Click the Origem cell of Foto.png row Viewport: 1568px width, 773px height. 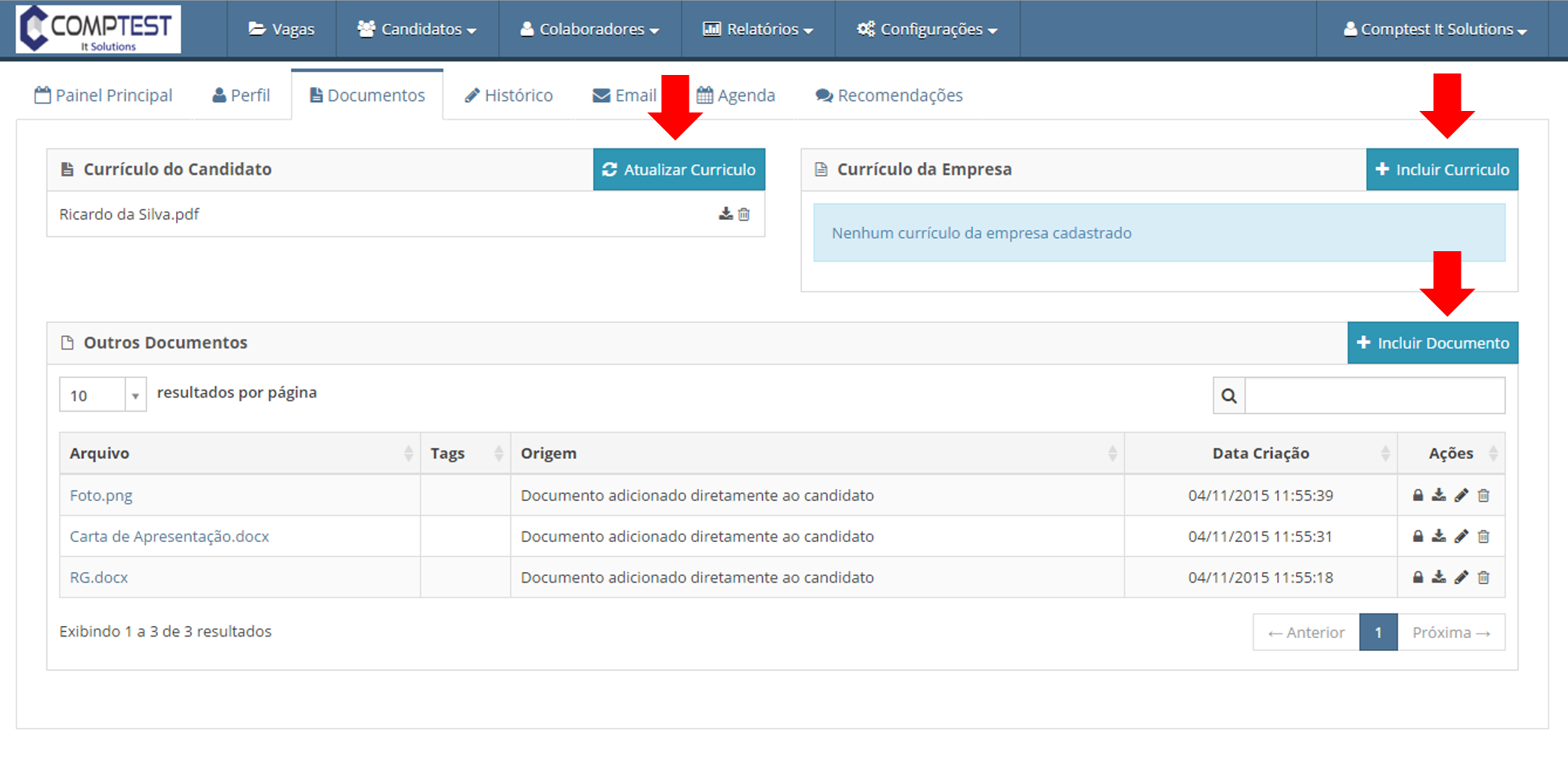point(817,496)
